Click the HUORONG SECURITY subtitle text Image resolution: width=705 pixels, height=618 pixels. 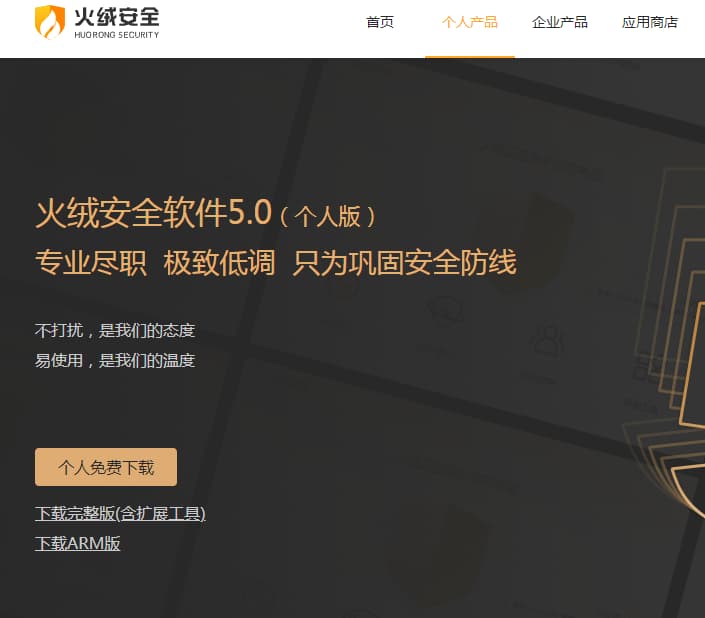(116, 35)
